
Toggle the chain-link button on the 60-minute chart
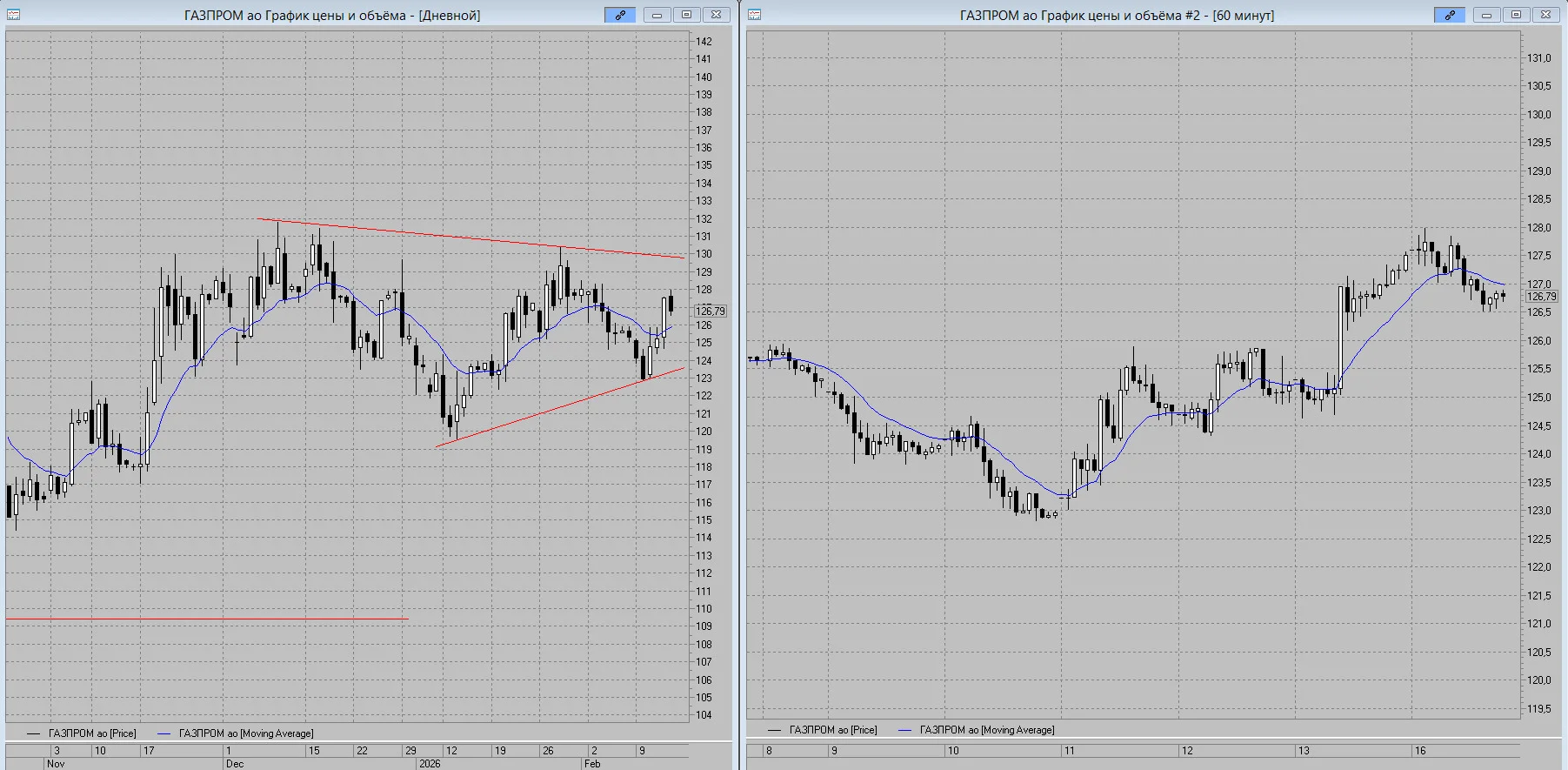click(1450, 15)
